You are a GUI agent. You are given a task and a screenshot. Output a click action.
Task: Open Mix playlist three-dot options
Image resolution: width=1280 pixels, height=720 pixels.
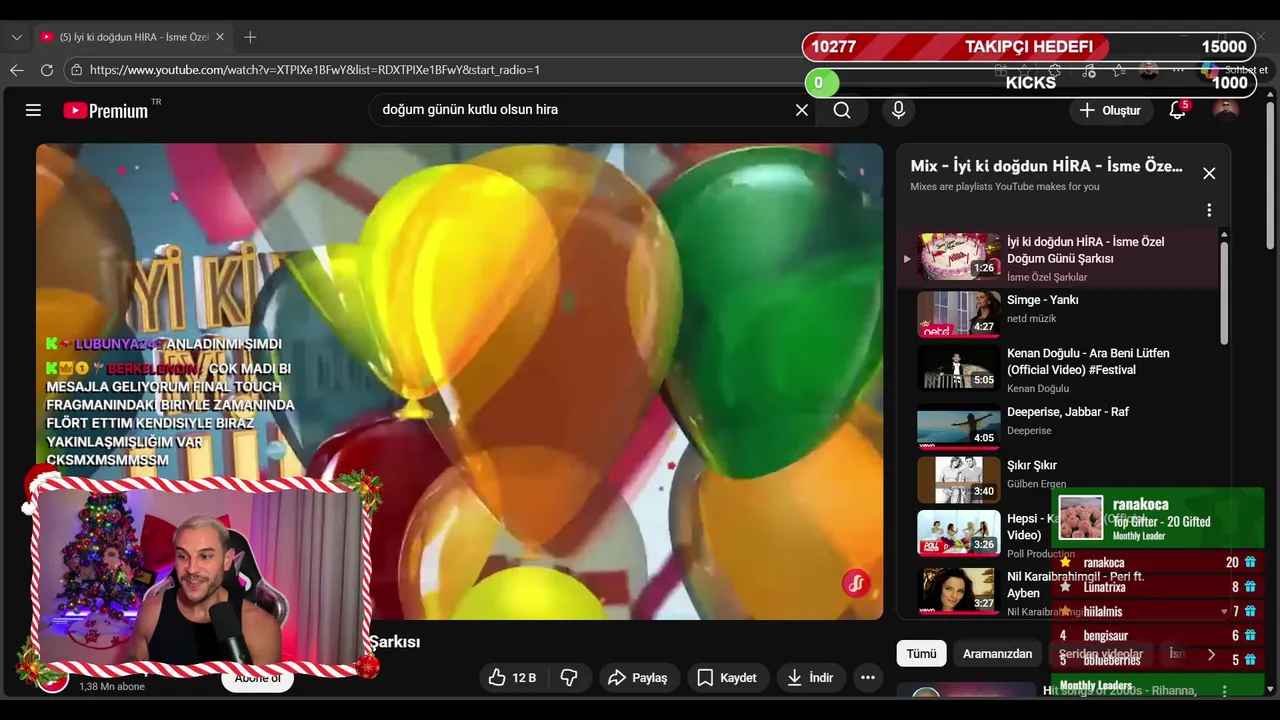coord(1209,210)
